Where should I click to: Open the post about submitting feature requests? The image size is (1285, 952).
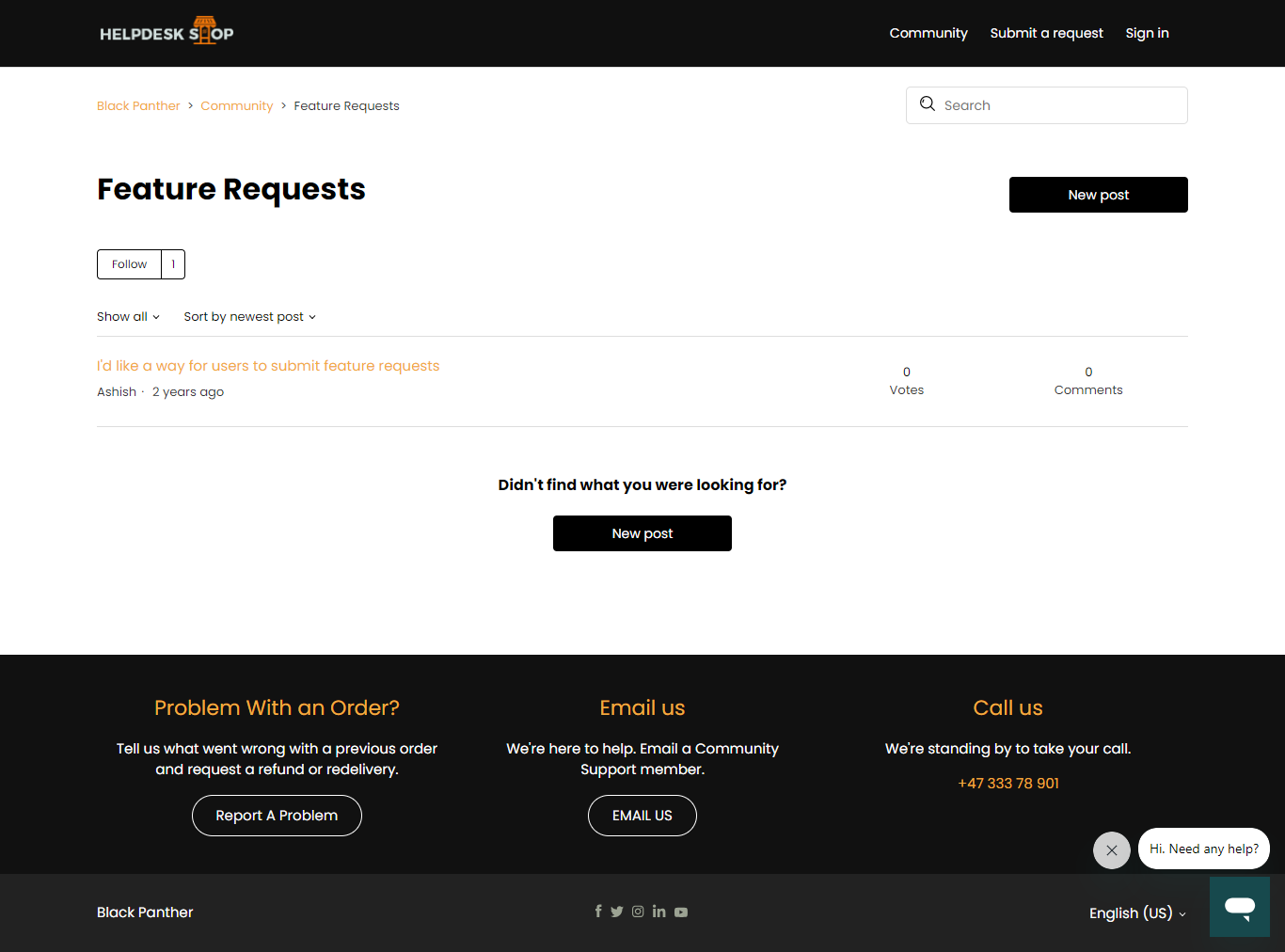[x=268, y=366]
